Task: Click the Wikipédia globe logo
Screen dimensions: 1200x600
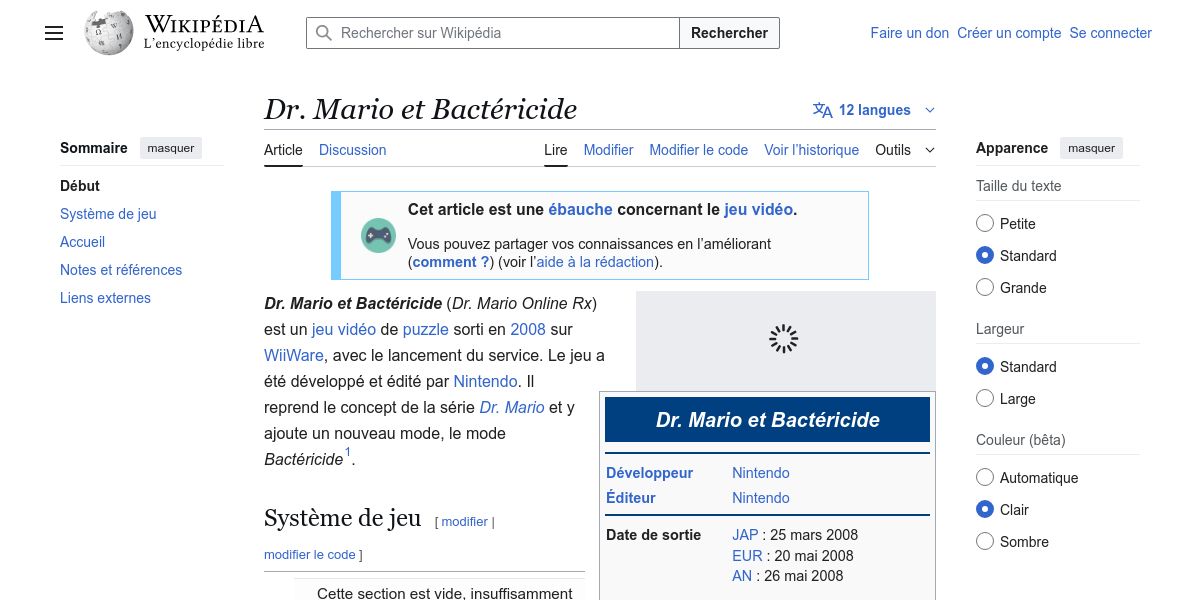Action: click(109, 33)
